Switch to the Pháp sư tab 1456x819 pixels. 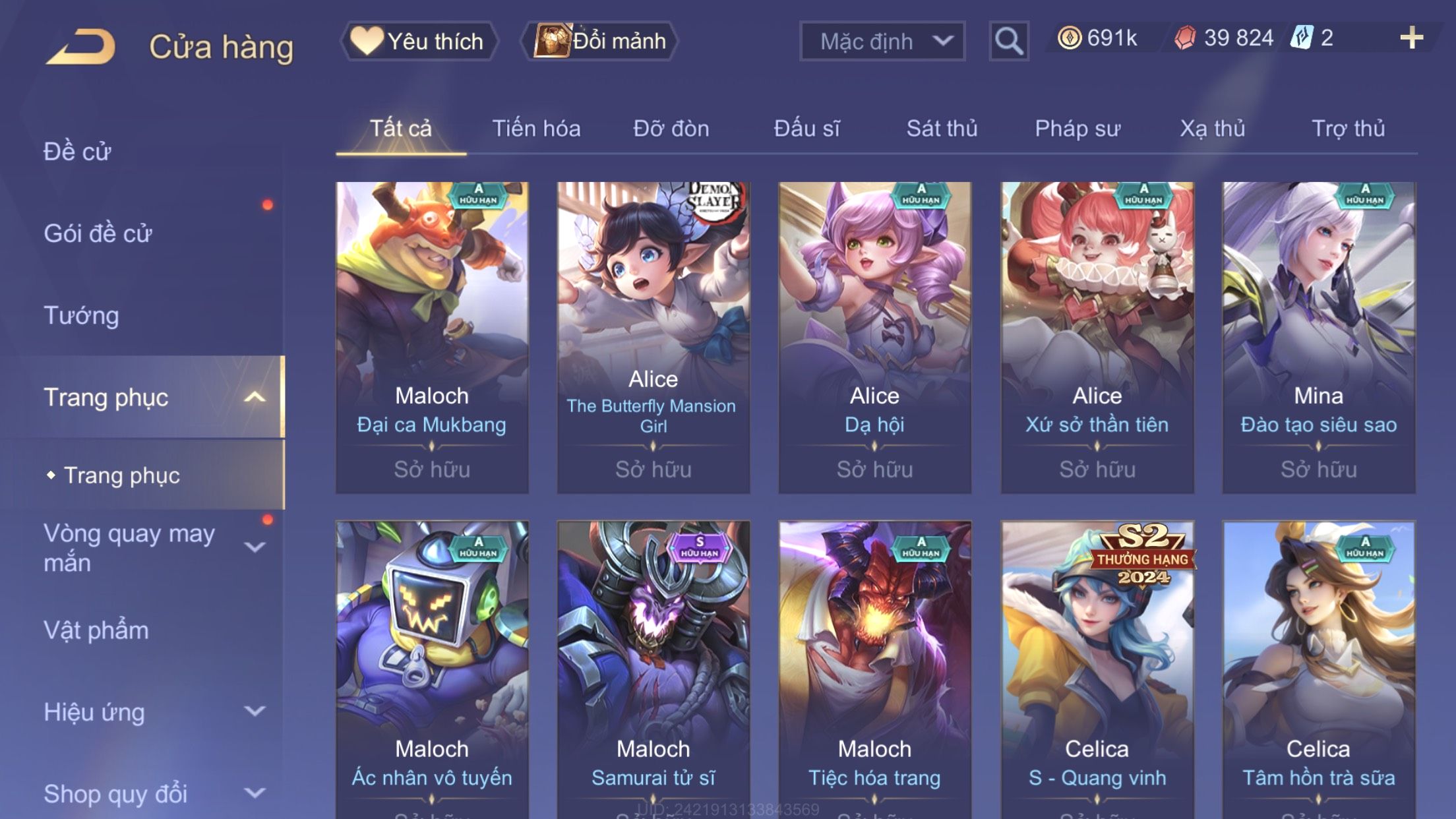coord(1077,129)
